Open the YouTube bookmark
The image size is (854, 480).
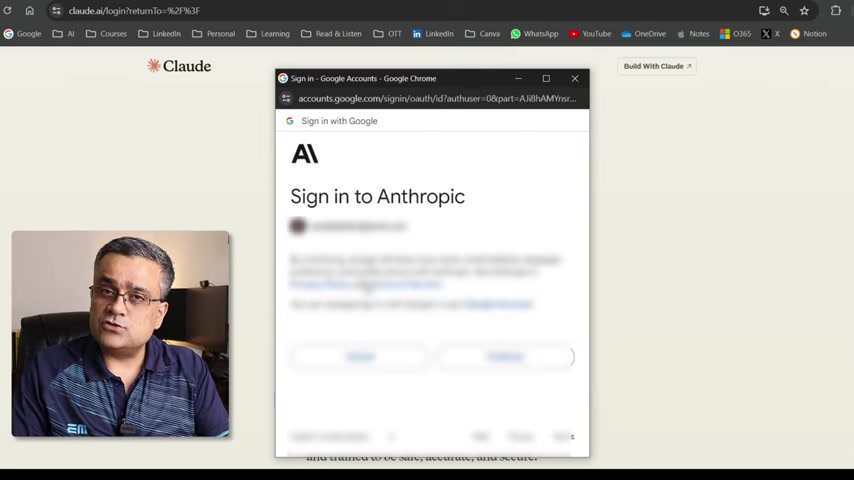590,34
